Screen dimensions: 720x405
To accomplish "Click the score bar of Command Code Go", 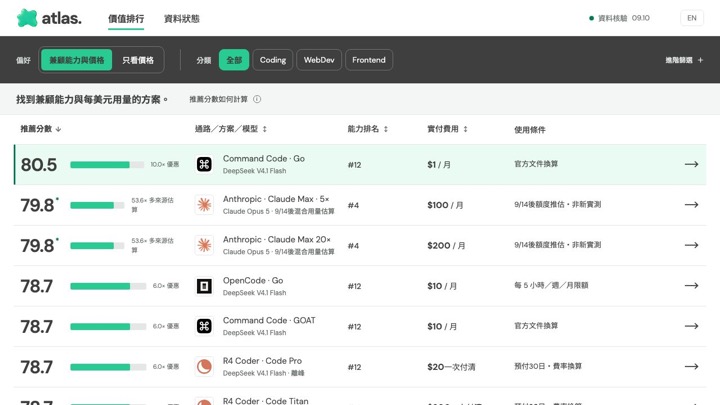I will [x=107, y=164].
